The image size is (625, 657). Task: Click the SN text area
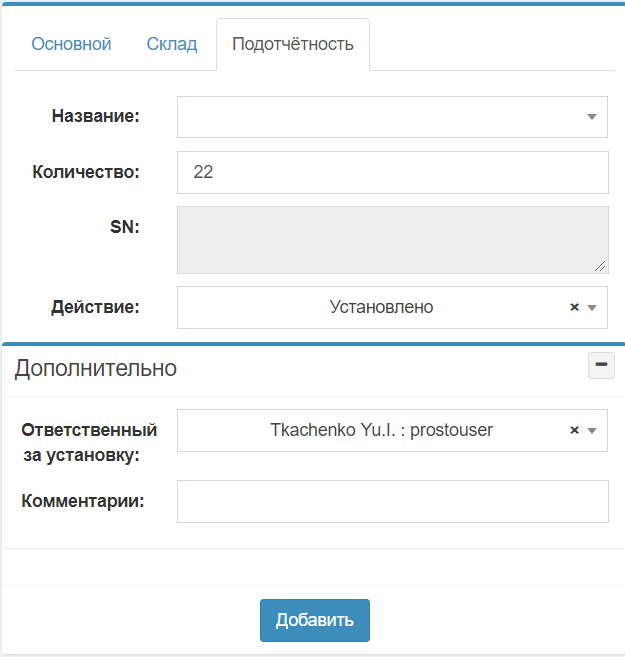click(x=392, y=240)
